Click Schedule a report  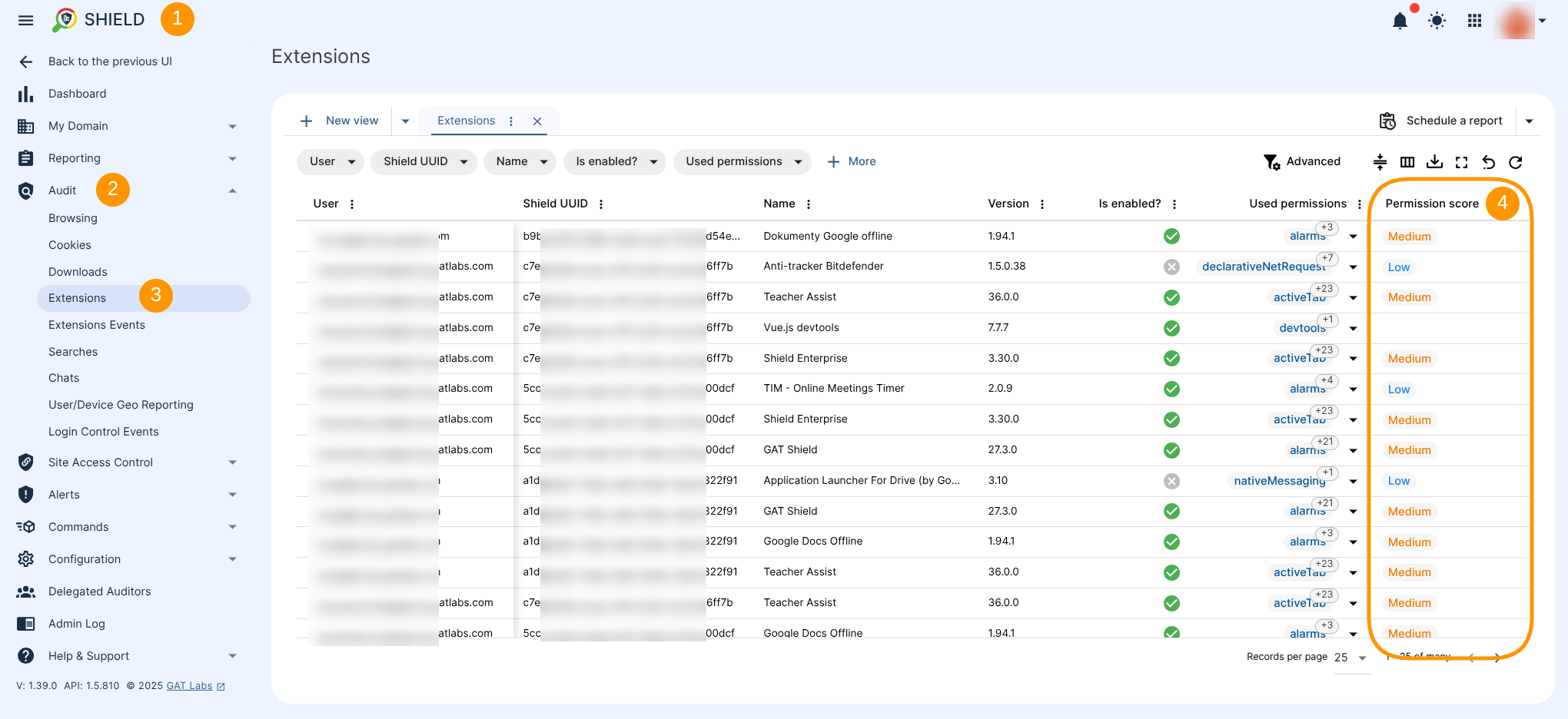click(1441, 121)
